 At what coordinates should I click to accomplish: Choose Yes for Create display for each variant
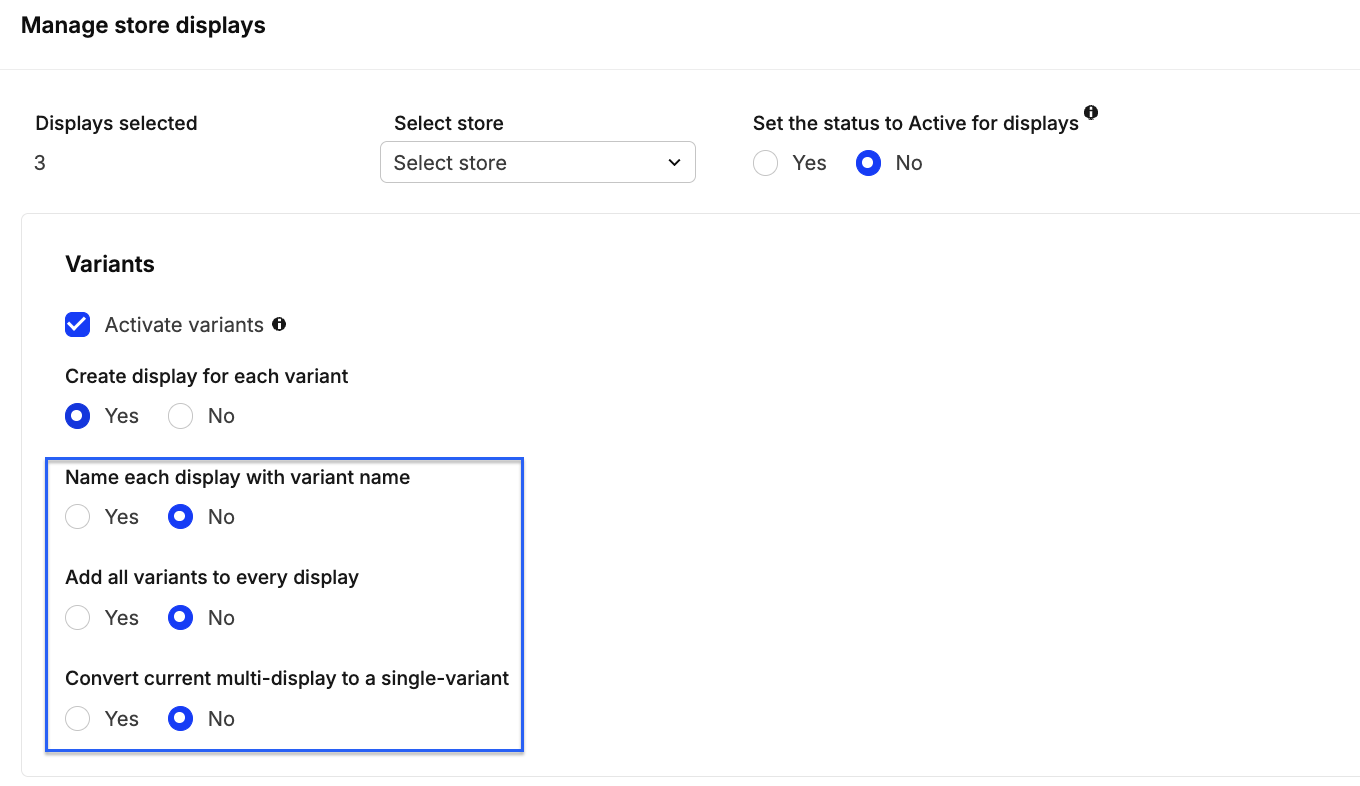pos(78,416)
